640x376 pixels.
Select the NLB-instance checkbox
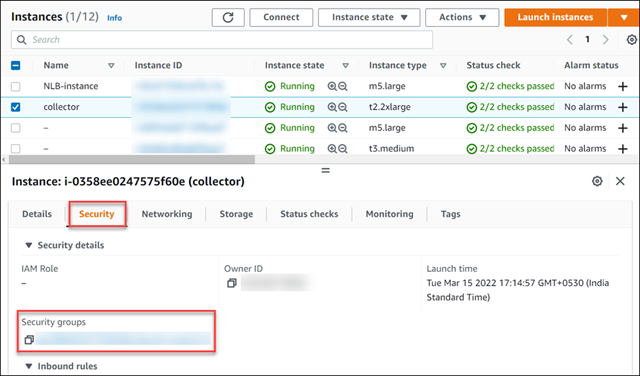click(x=16, y=87)
